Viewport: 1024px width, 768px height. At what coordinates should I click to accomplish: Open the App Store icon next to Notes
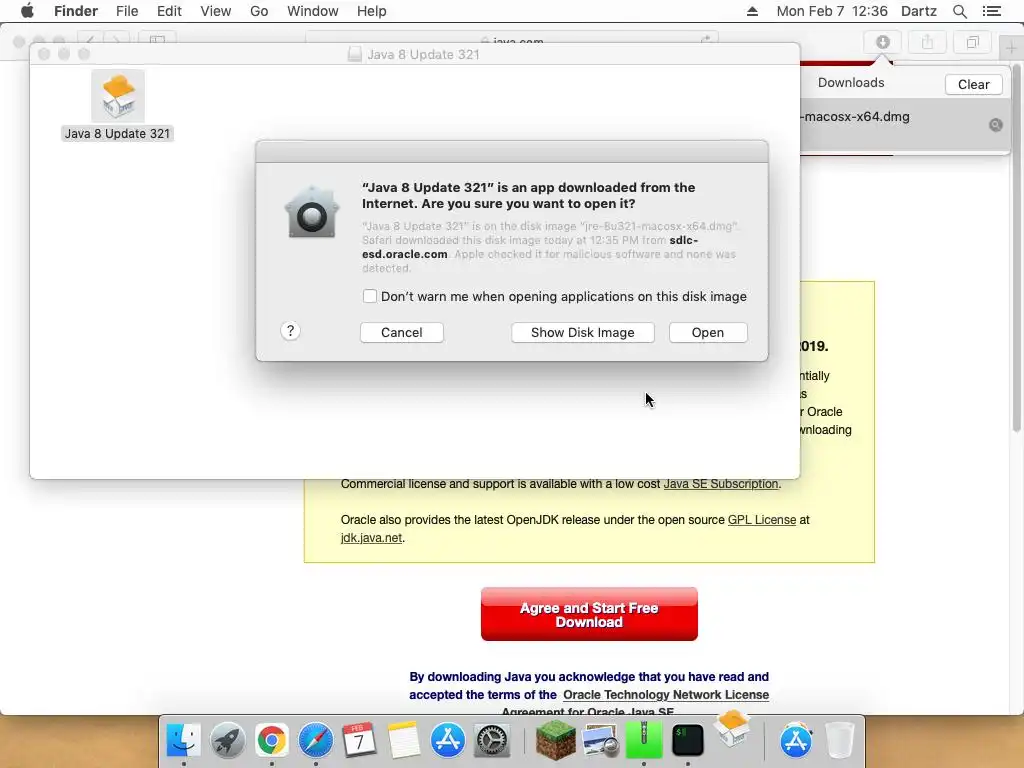447,740
